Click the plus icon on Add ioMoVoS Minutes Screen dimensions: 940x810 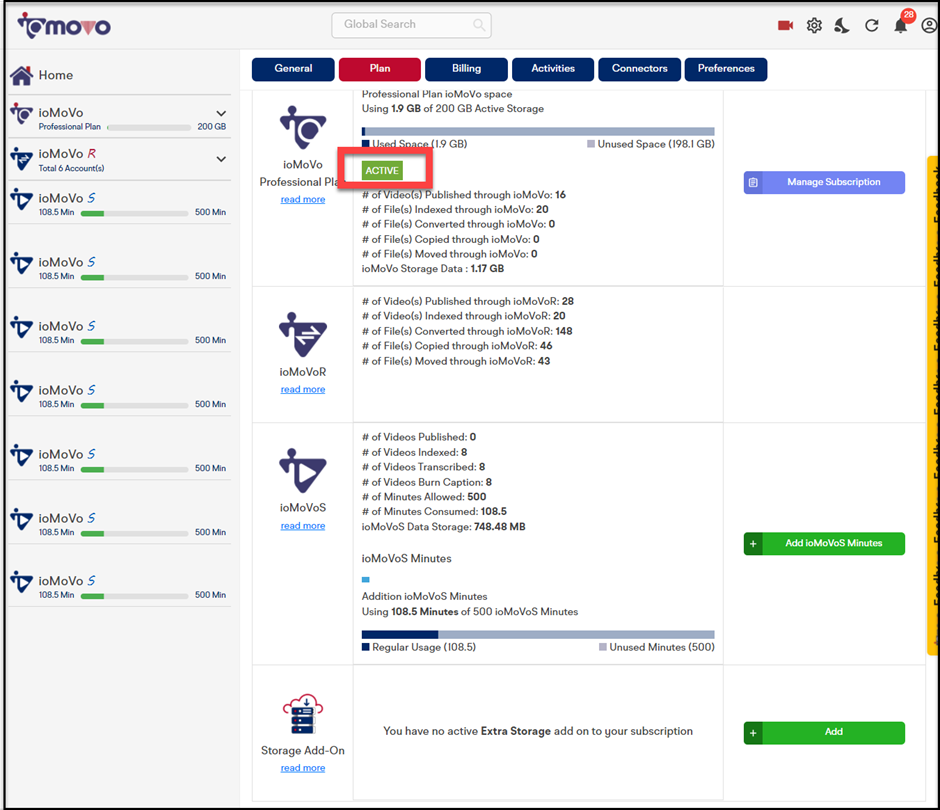(753, 544)
